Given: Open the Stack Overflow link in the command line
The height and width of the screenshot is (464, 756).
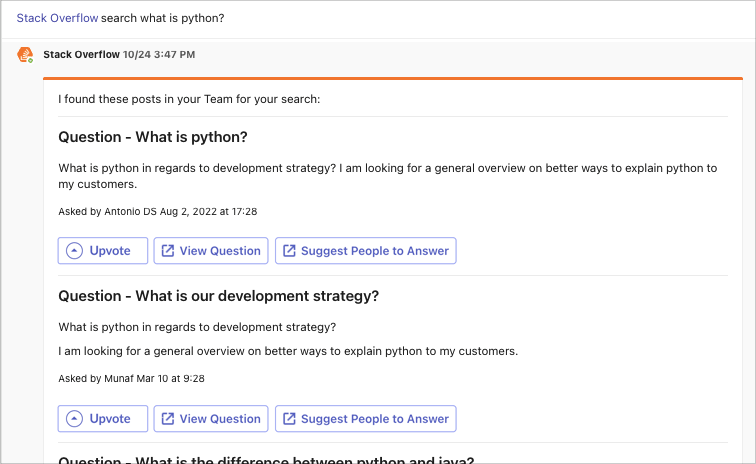Looking at the screenshot, I should [57, 19].
